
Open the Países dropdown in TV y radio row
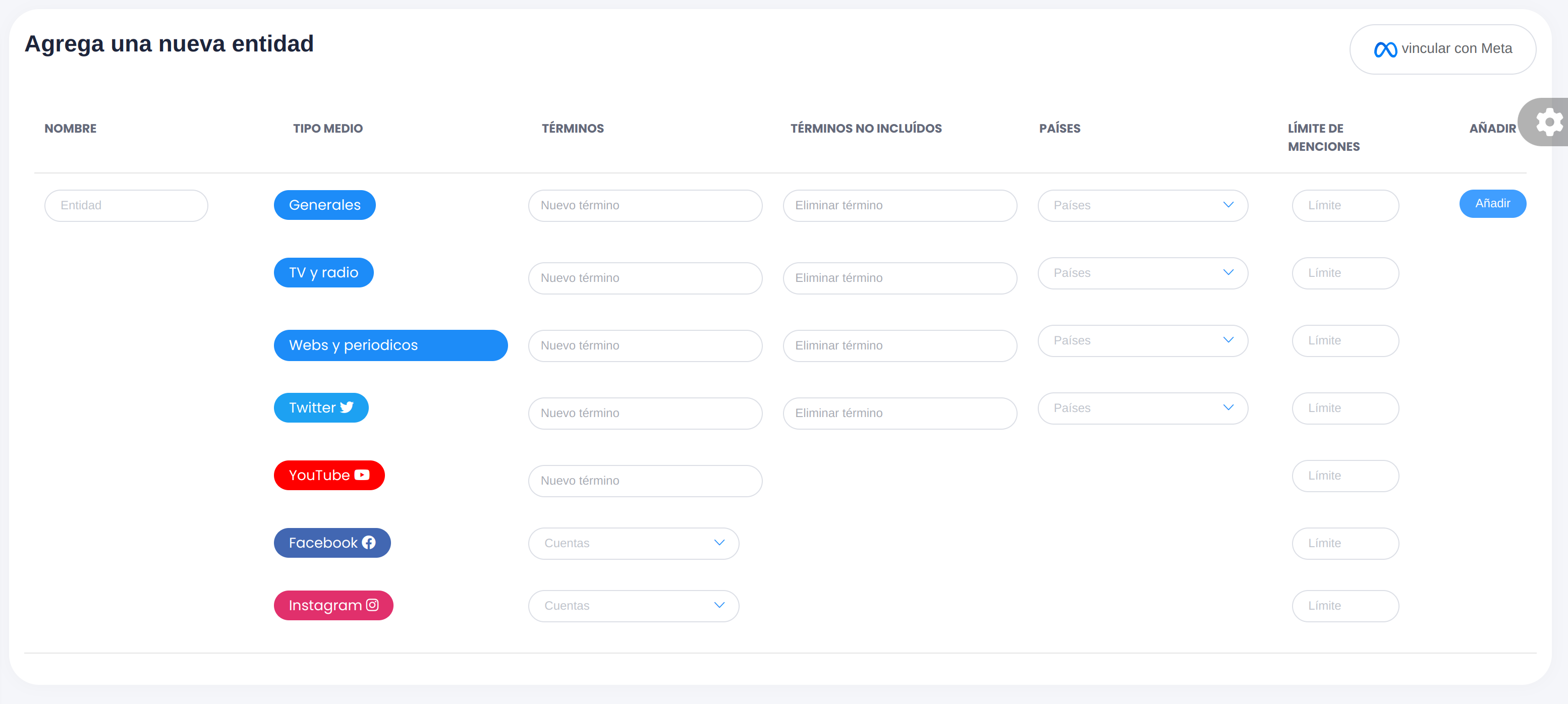pos(1143,273)
